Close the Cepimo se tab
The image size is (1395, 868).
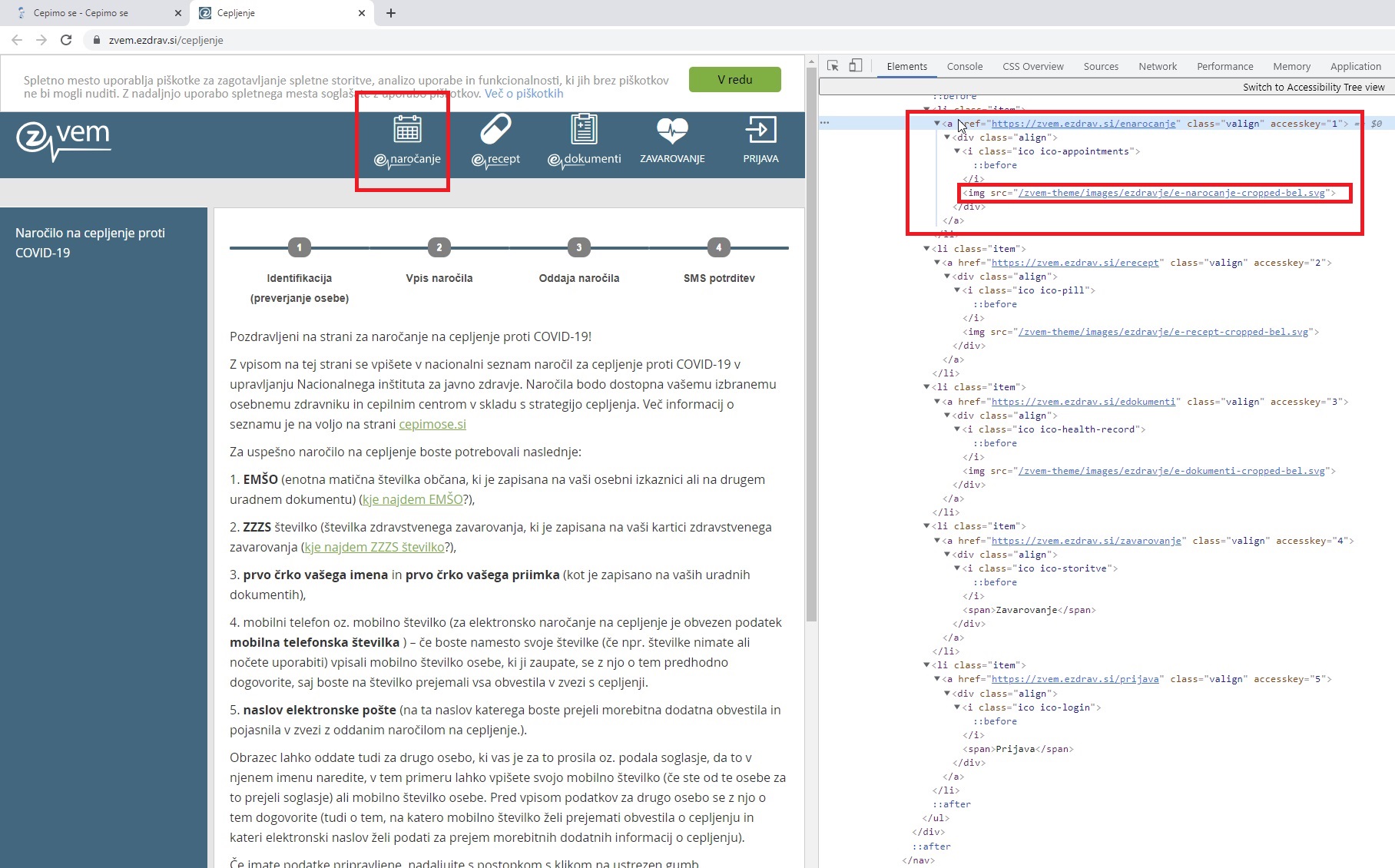(x=177, y=13)
